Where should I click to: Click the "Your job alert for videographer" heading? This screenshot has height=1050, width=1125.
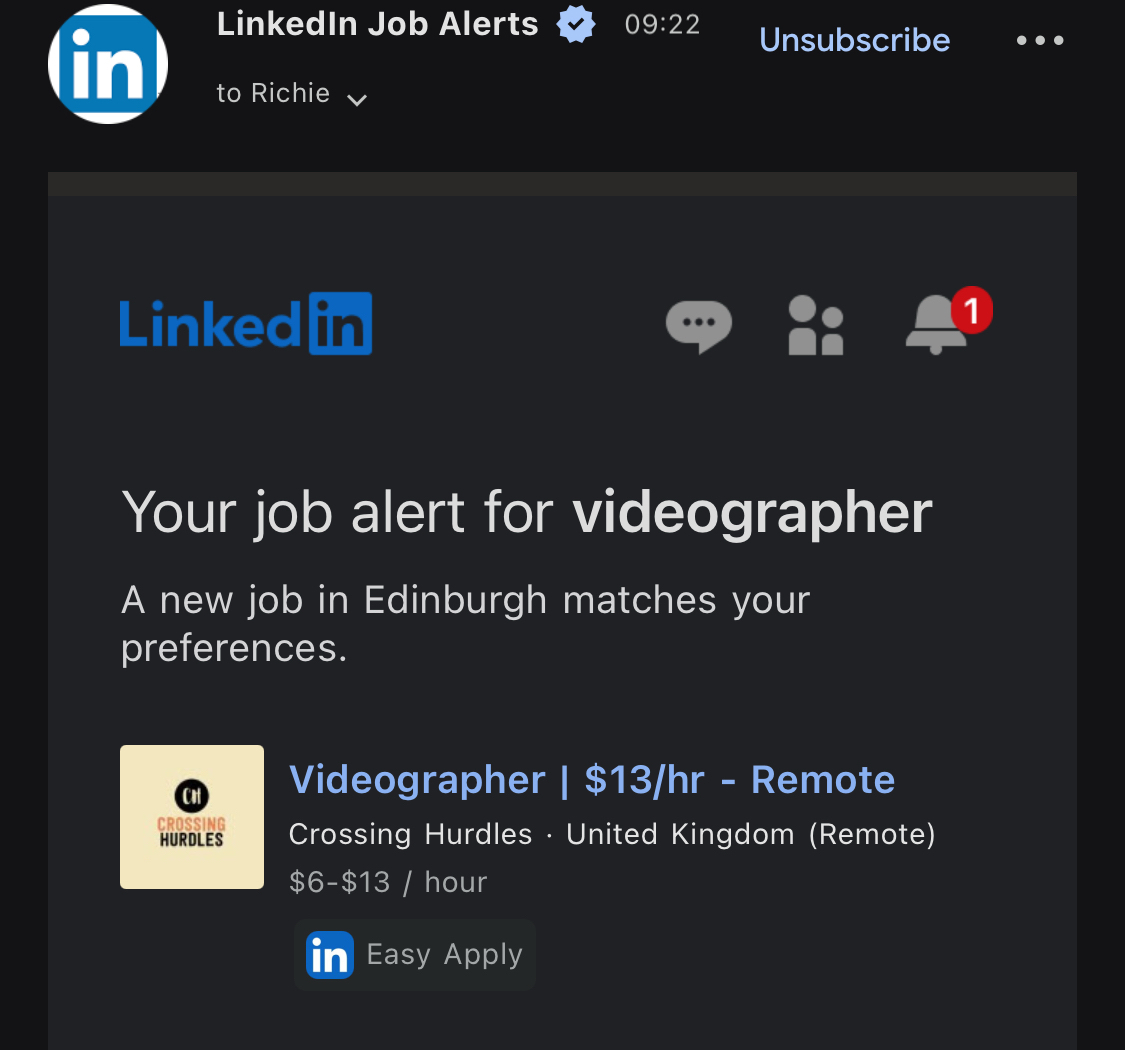pyautogui.click(x=527, y=513)
